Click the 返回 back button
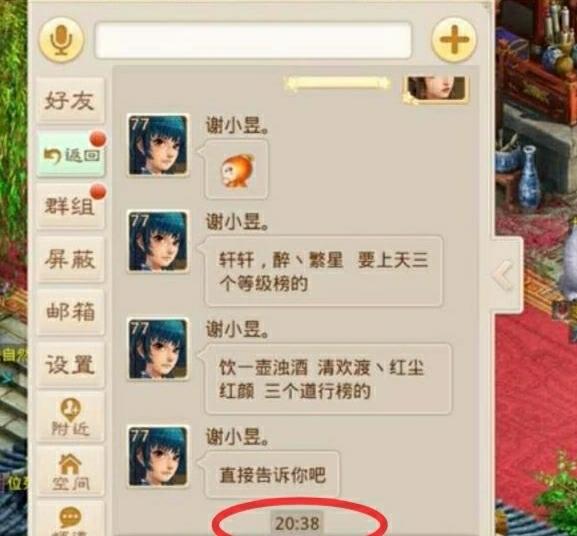 point(70,155)
